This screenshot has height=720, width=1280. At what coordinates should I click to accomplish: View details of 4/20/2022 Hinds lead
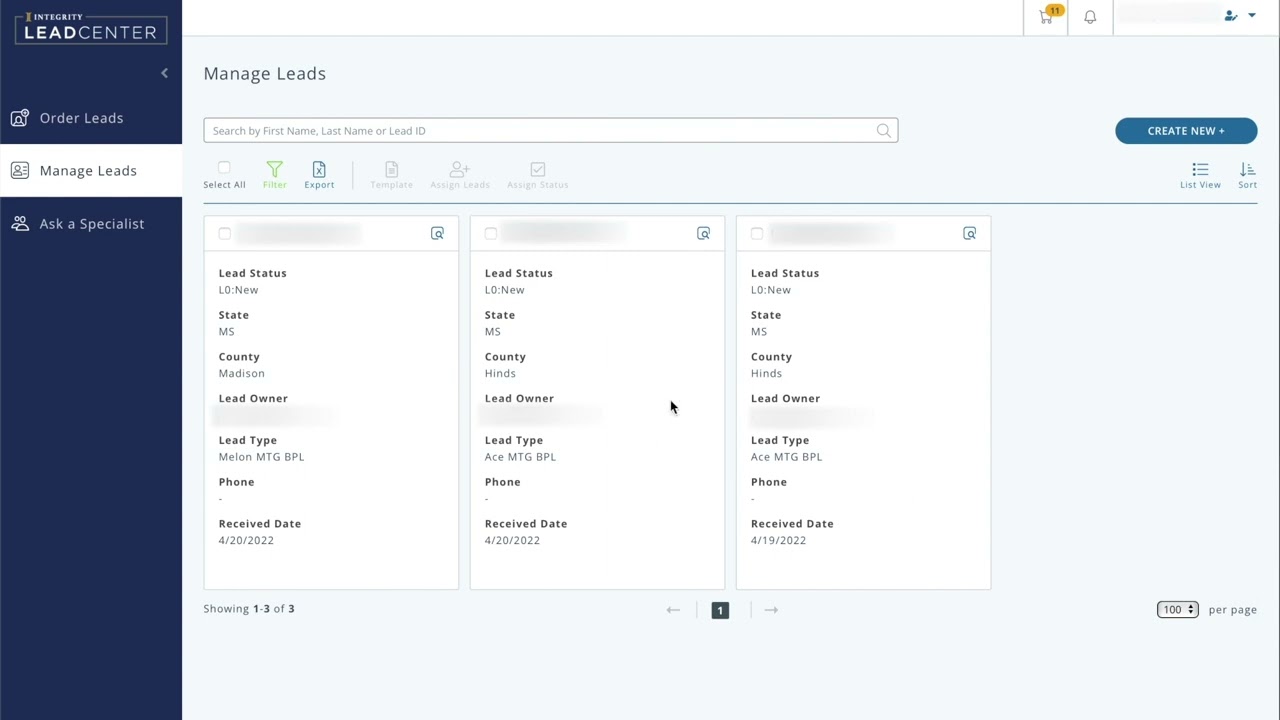(x=703, y=234)
